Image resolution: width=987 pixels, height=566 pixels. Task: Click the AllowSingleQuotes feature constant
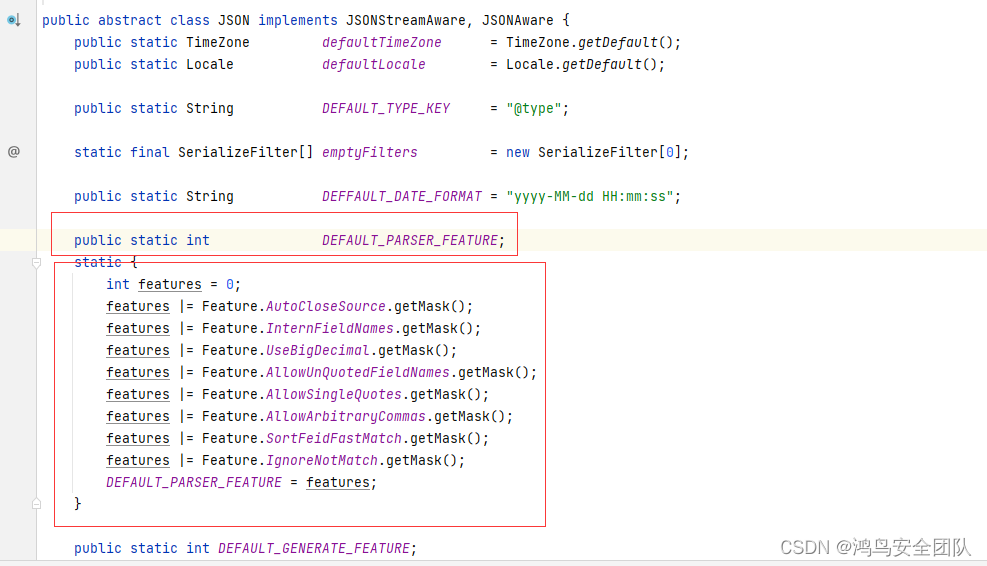333,394
